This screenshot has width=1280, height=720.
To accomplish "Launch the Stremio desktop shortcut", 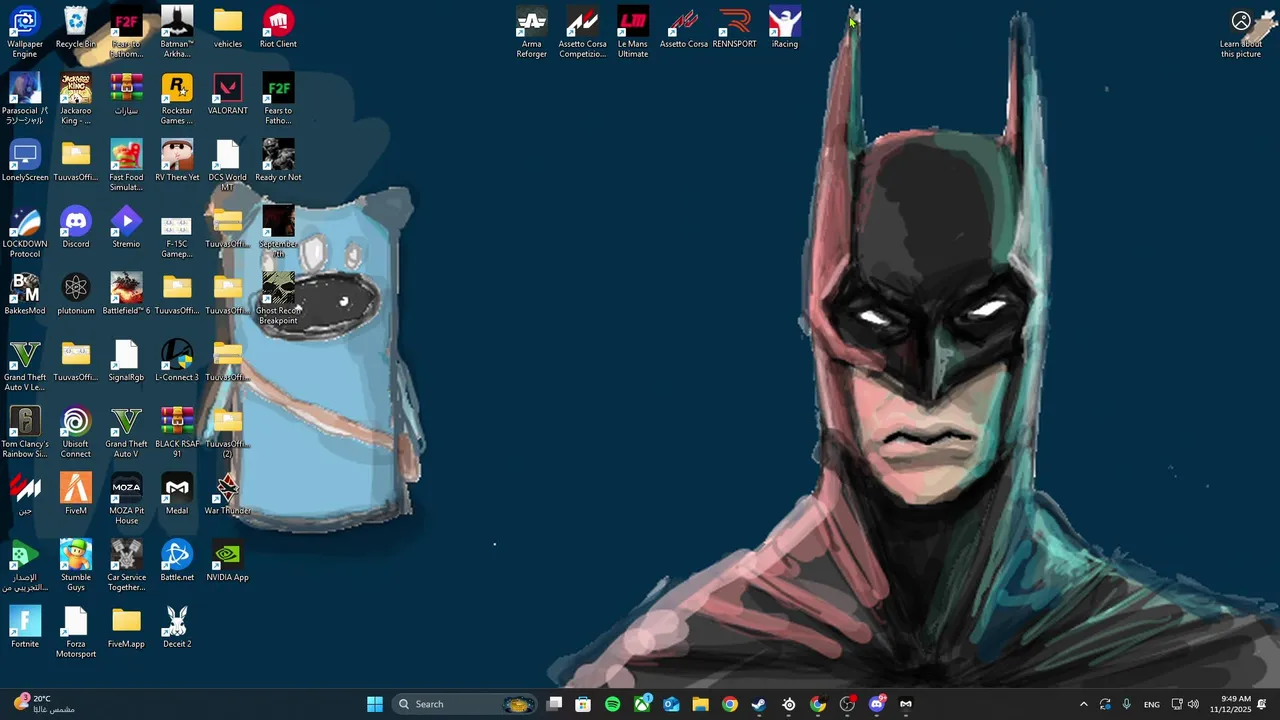I will tap(126, 228).
